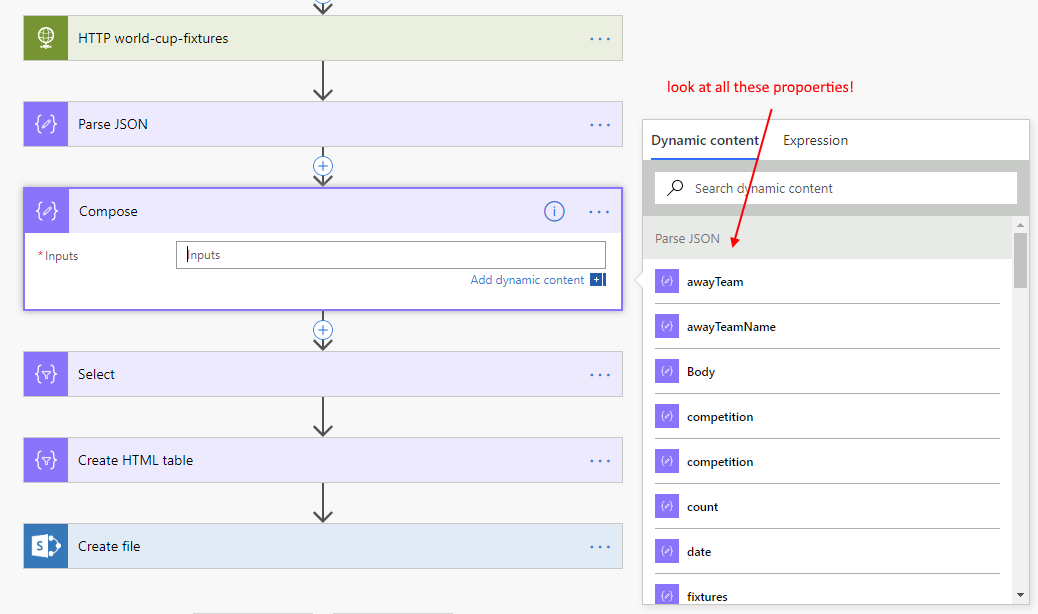Select the Dynamic content tab
The image size is (1038, 614).
click(x=705, y=141)
